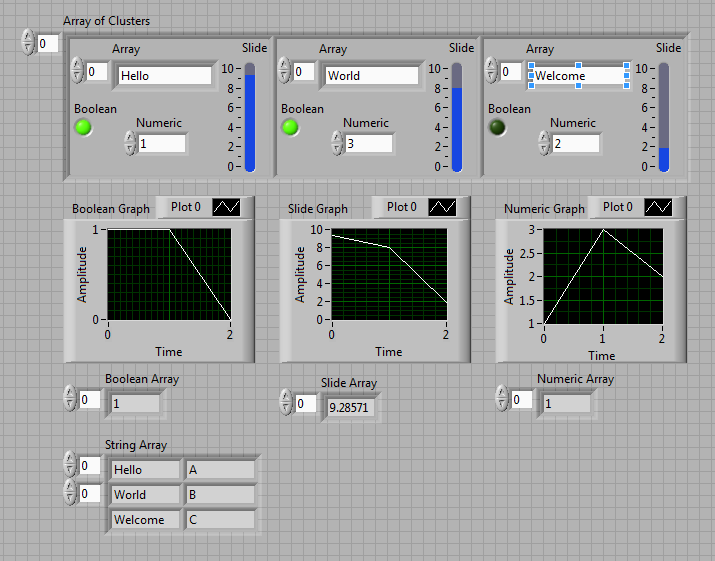715x561 pixels.
Task: Click the String Array row index field
Action: pos(90,466)
